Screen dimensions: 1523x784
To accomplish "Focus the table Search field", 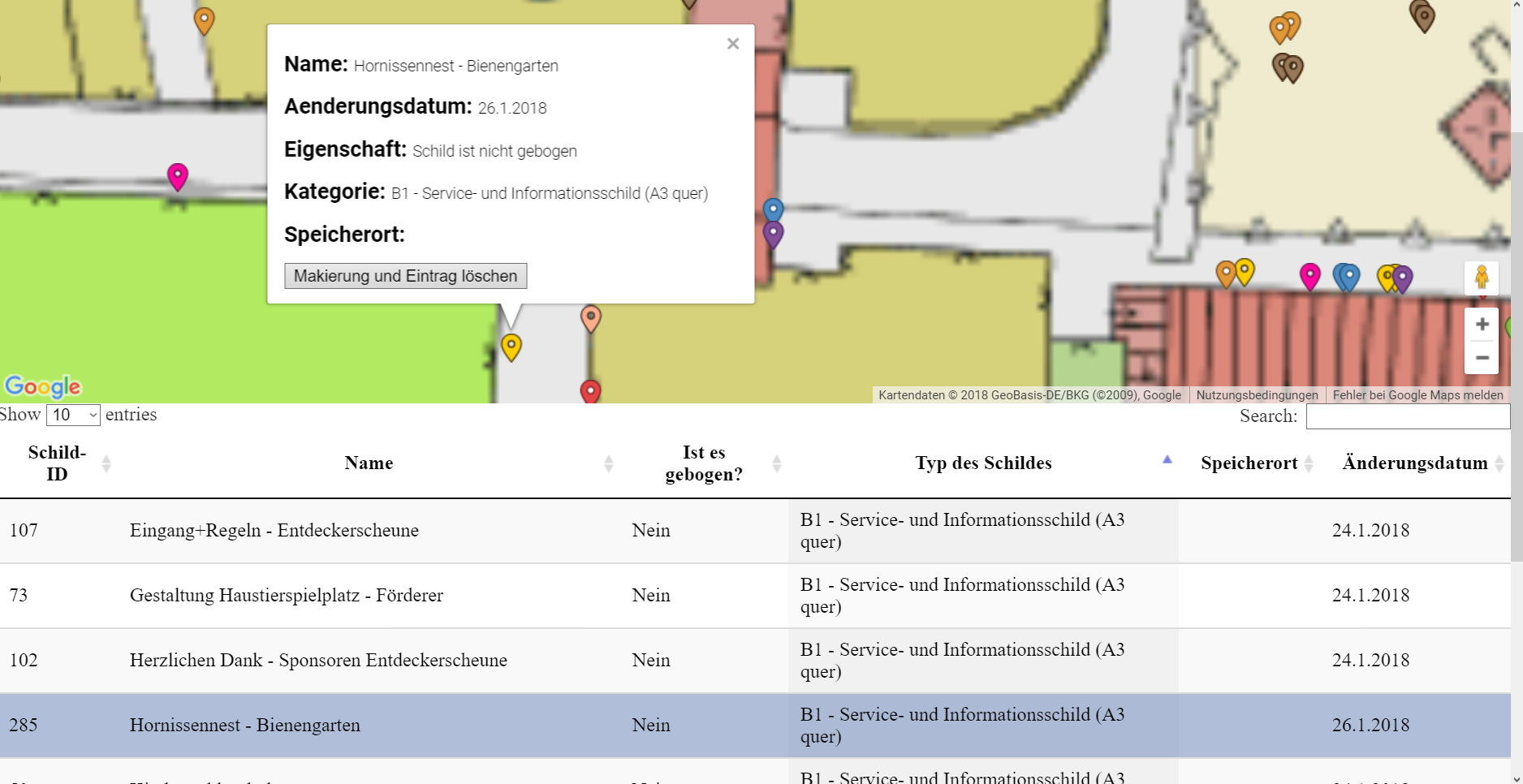I will pyautogui.click(x=1408, y=416).
